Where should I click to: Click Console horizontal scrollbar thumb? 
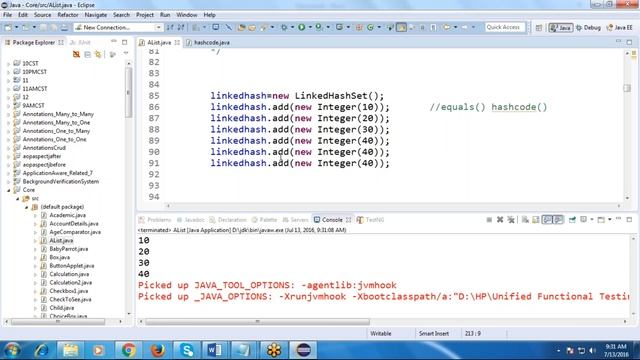257,322
